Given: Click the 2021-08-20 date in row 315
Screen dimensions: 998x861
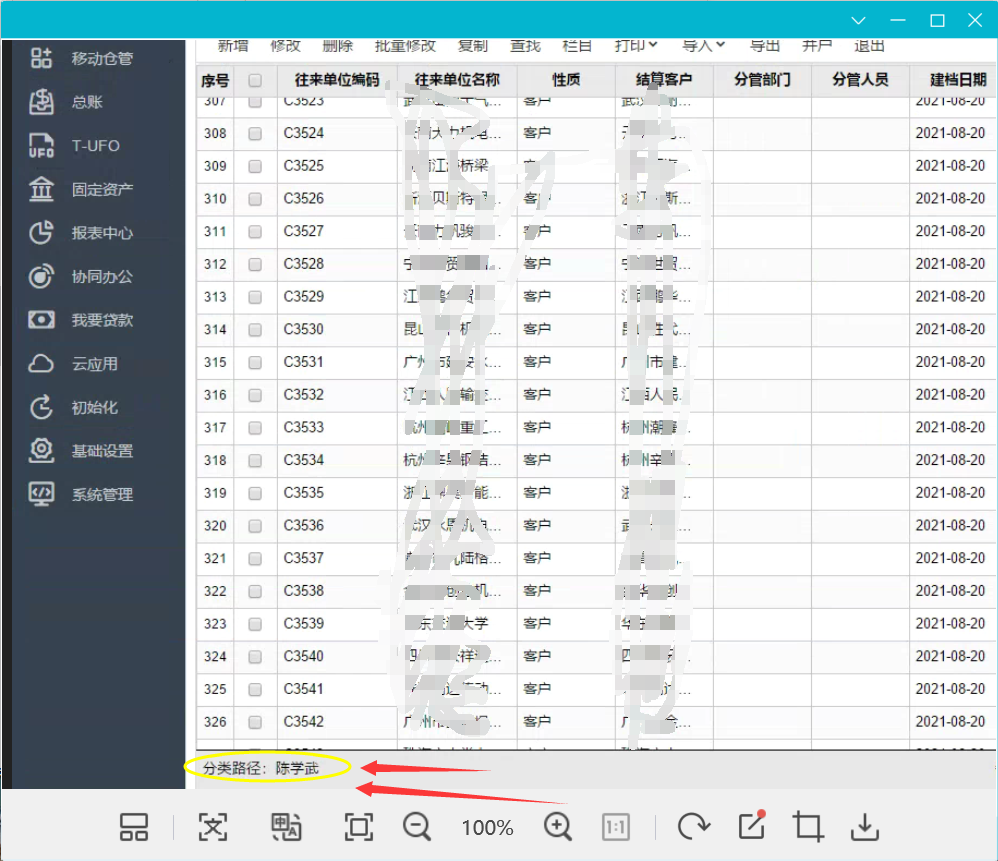Looking at the screenshot, I should click(950, 361).
